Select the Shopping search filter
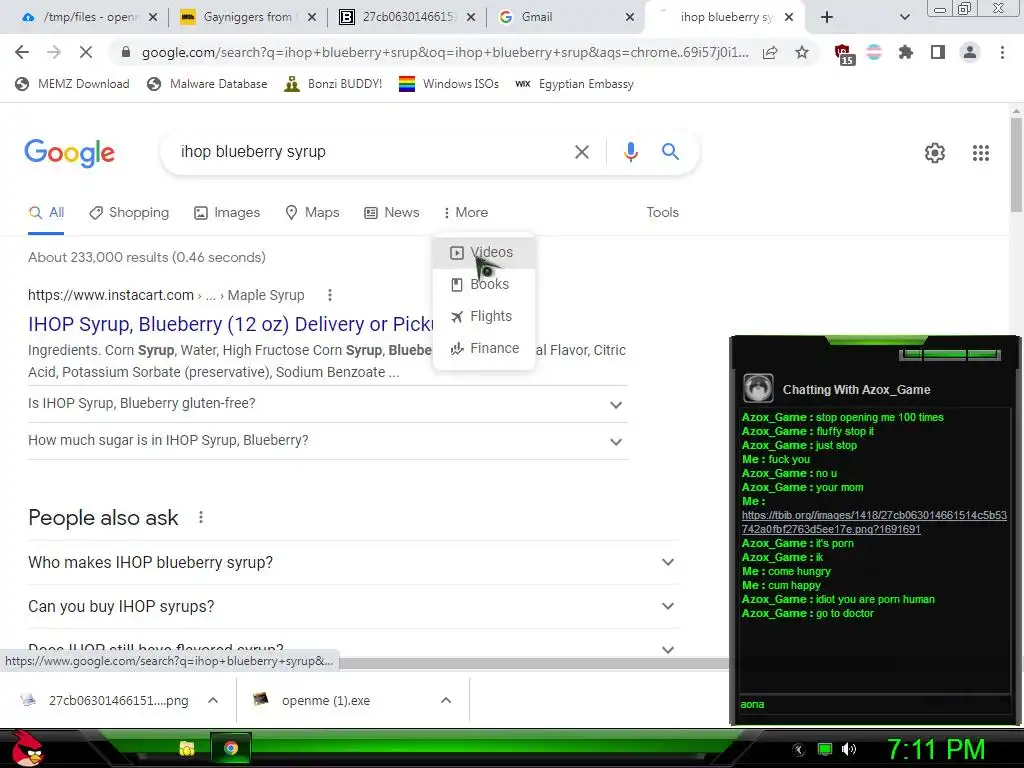 click(x=129, y=213)
